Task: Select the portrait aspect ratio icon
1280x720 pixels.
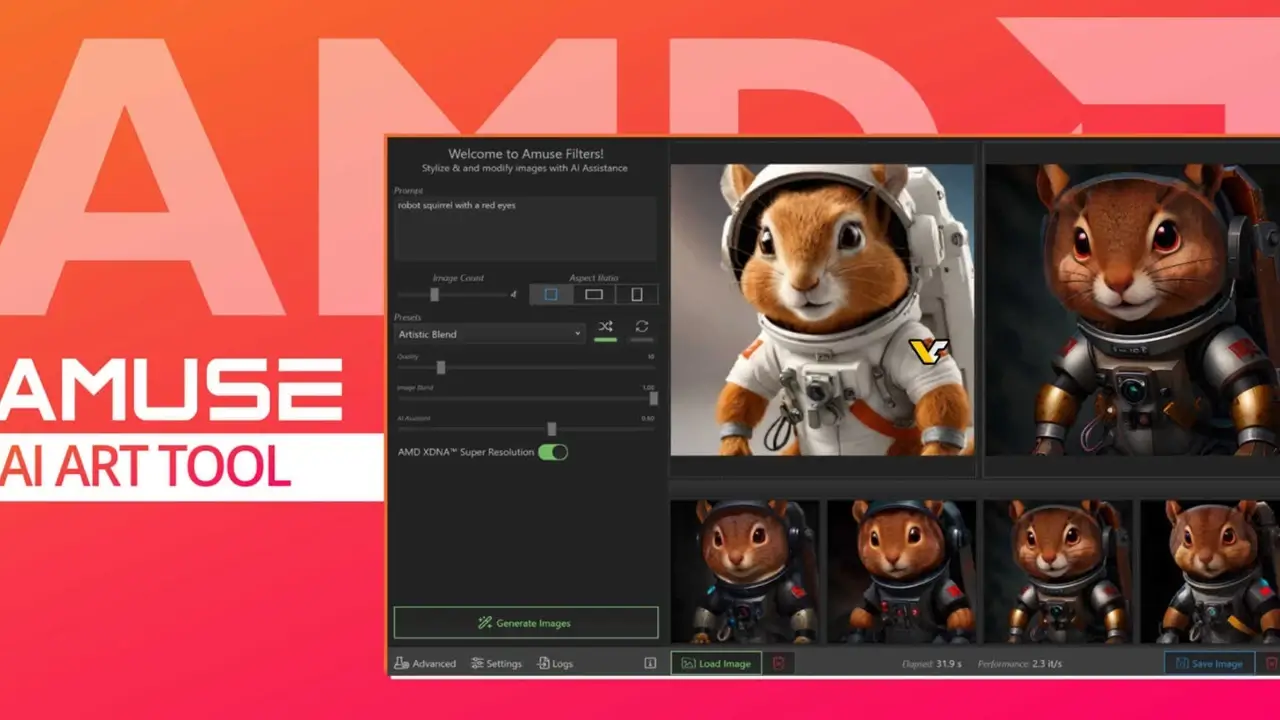Action: [x=638, y=293]
